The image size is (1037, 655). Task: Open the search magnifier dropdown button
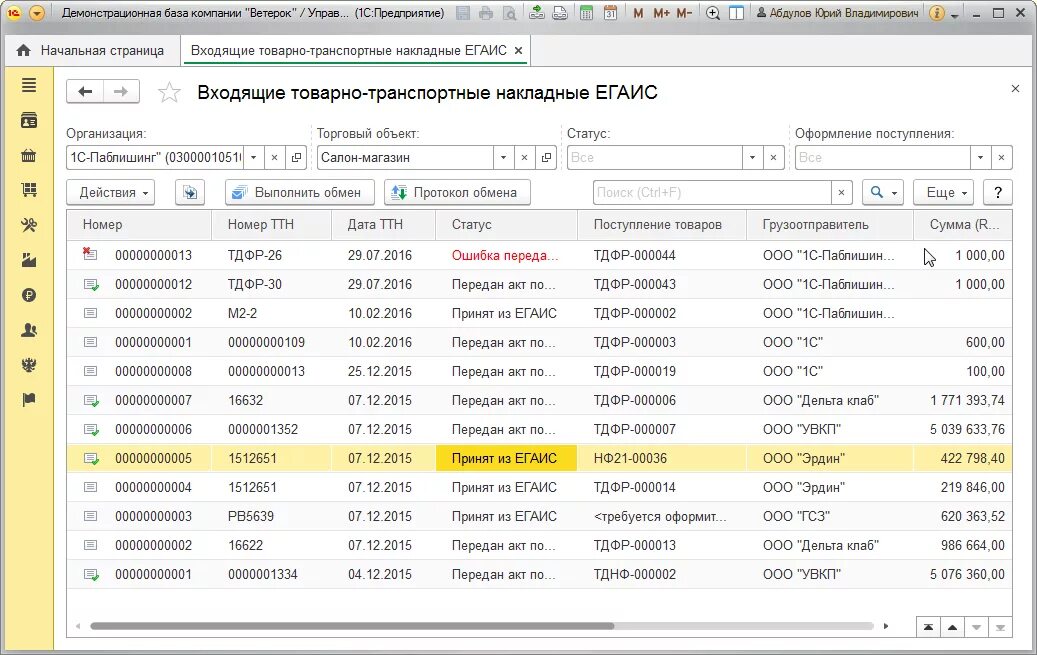(883, 193)
